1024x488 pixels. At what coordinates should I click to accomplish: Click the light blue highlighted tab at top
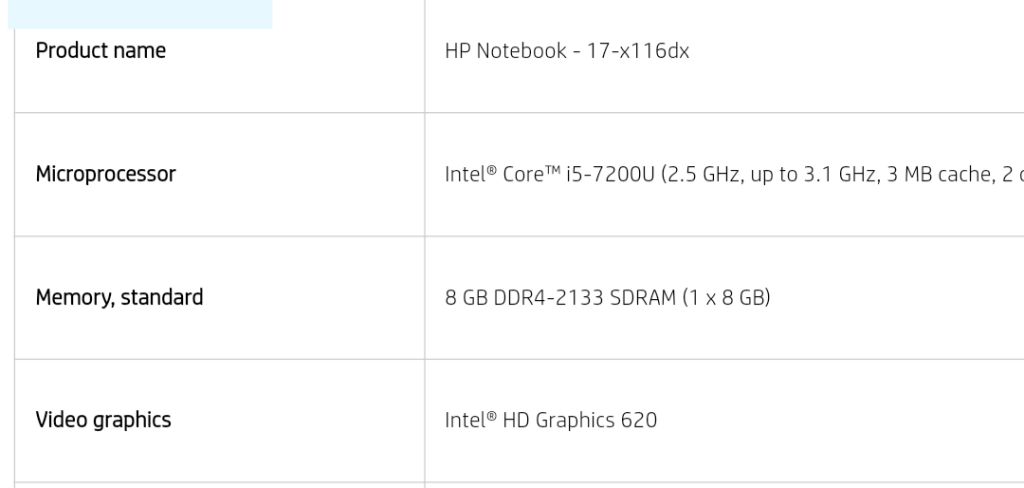click(x=142, y=14)
